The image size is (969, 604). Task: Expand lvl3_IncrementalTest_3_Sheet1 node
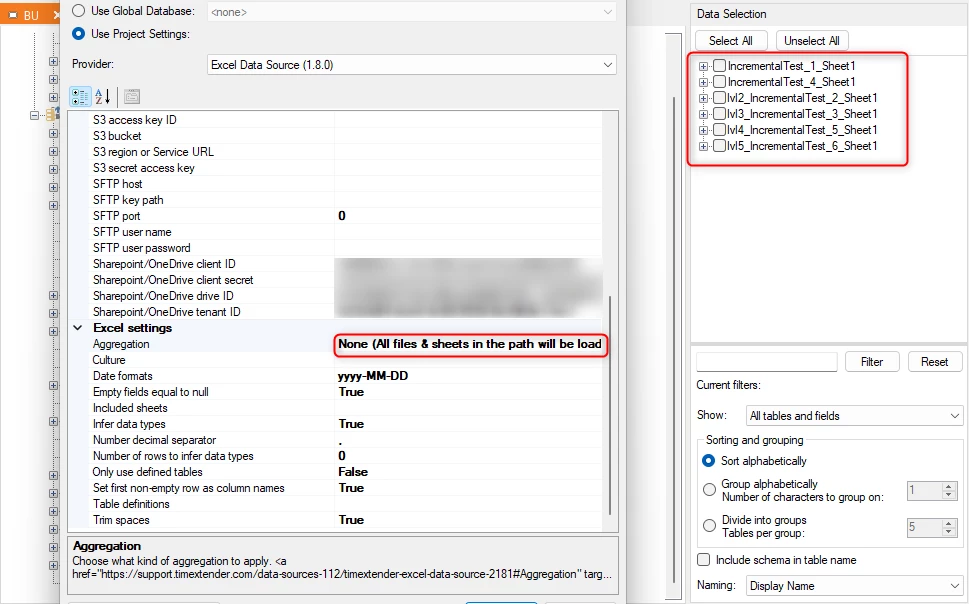coord(703,114)
